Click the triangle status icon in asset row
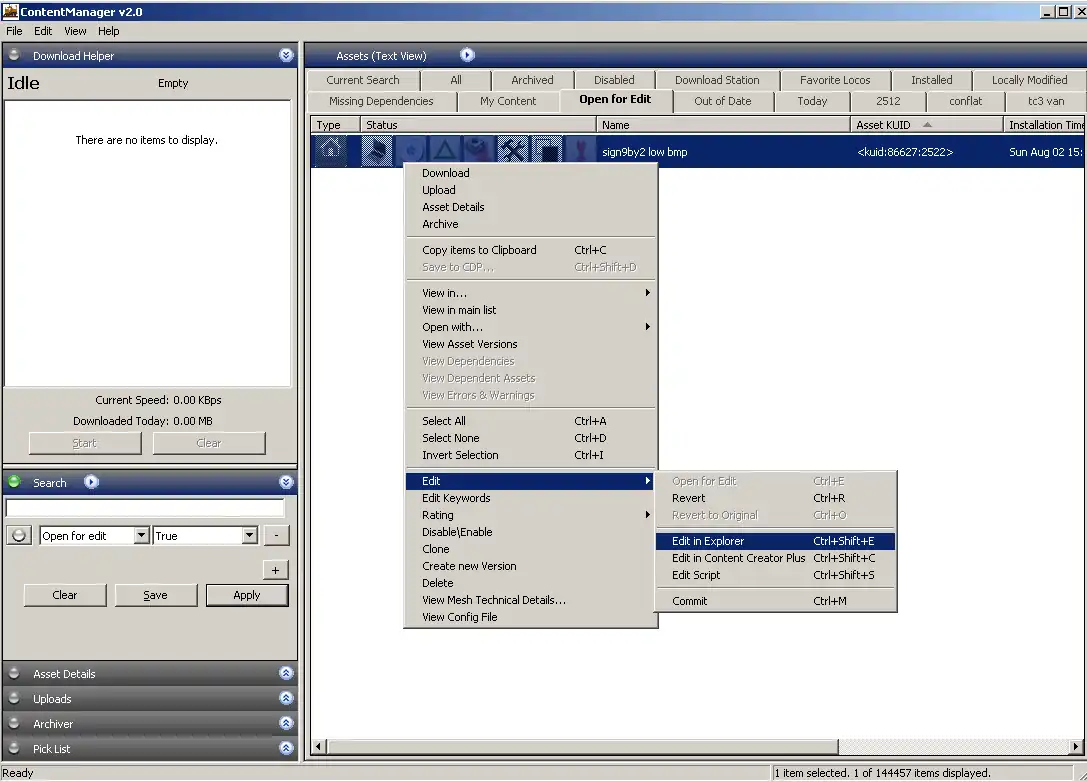Viewport: 1087px width, 782px height. coord(445,152)
